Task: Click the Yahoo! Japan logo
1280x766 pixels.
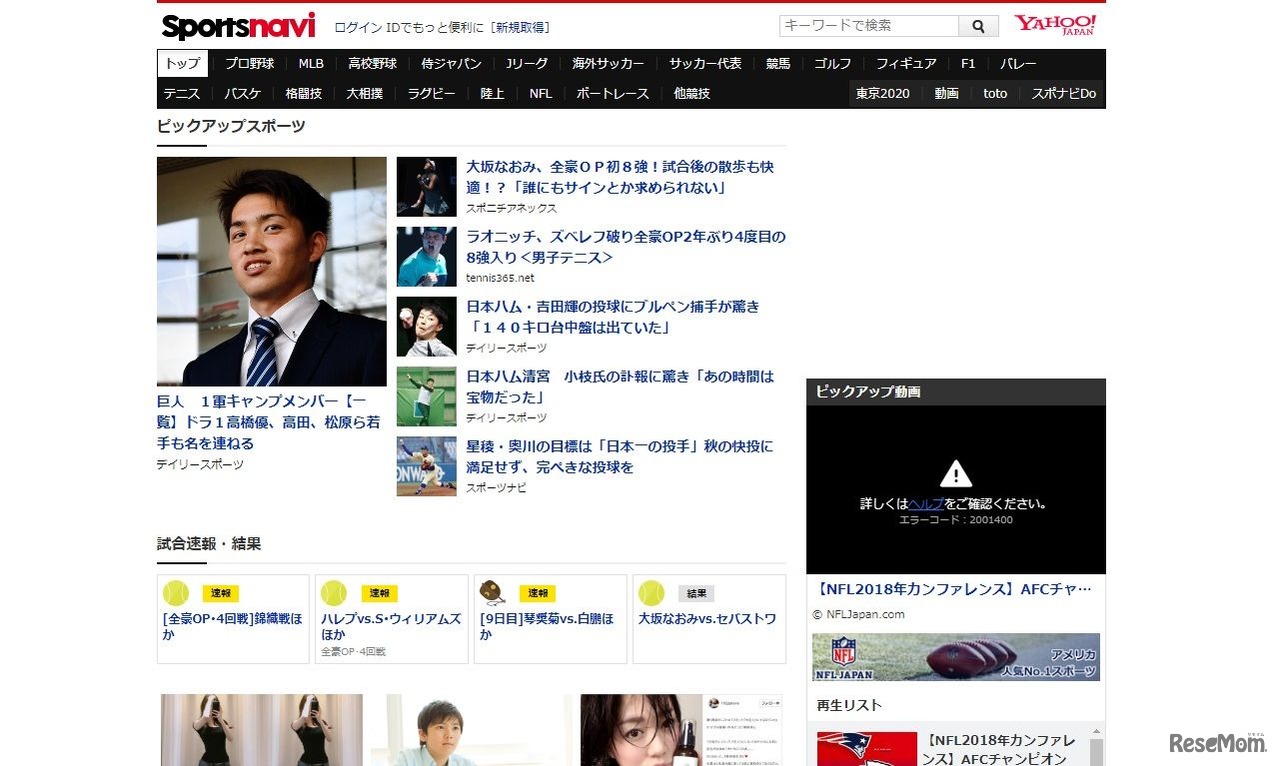Action: pos(1055,25)
